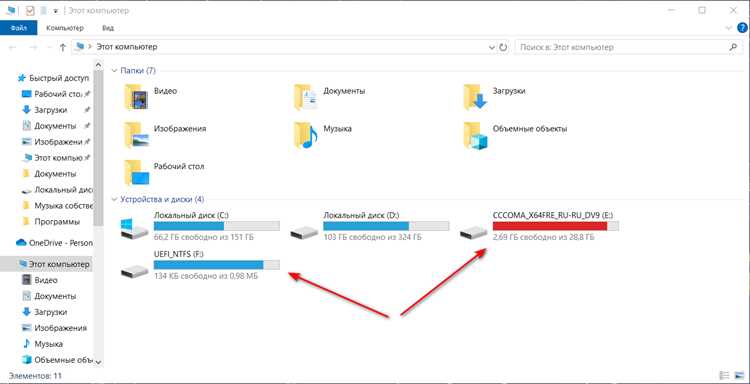Select the CCCOMA_X64FRE_RU-RU_DV9 (E:) drive icon
Image resolution: width=750 pixels, height=384 pixels.
click(x=474, y=232)
